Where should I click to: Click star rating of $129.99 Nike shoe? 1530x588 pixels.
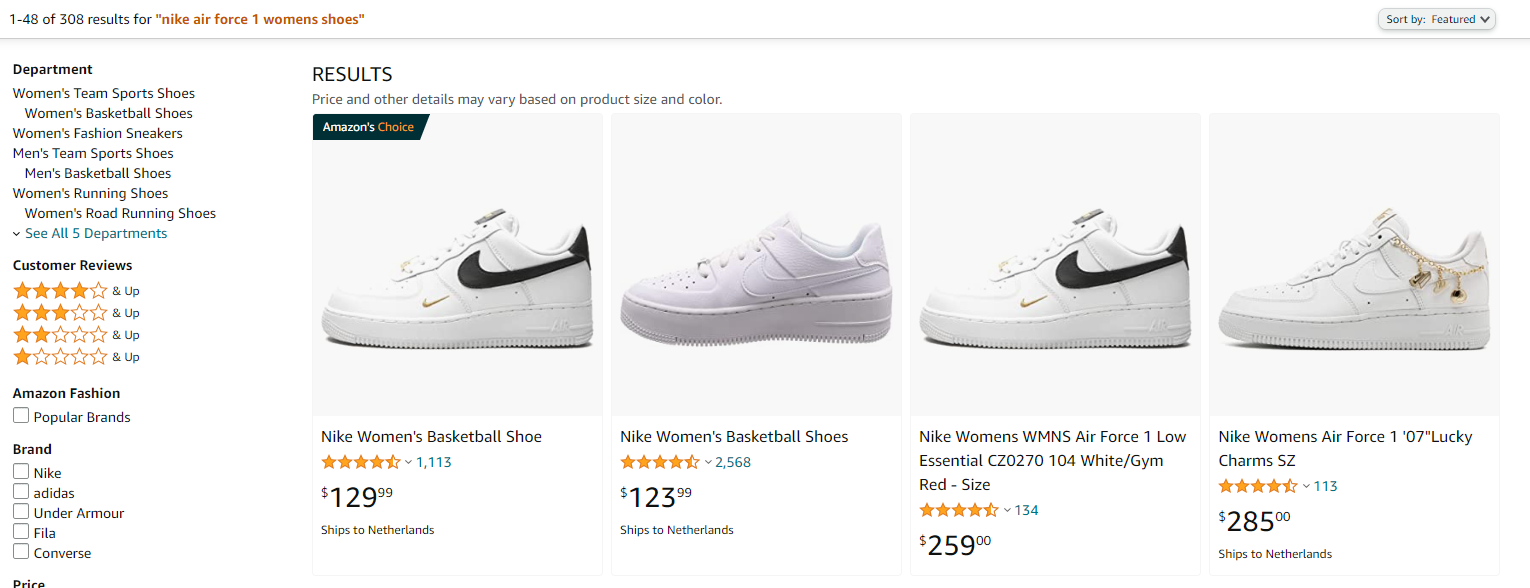[x=360, y=462]
